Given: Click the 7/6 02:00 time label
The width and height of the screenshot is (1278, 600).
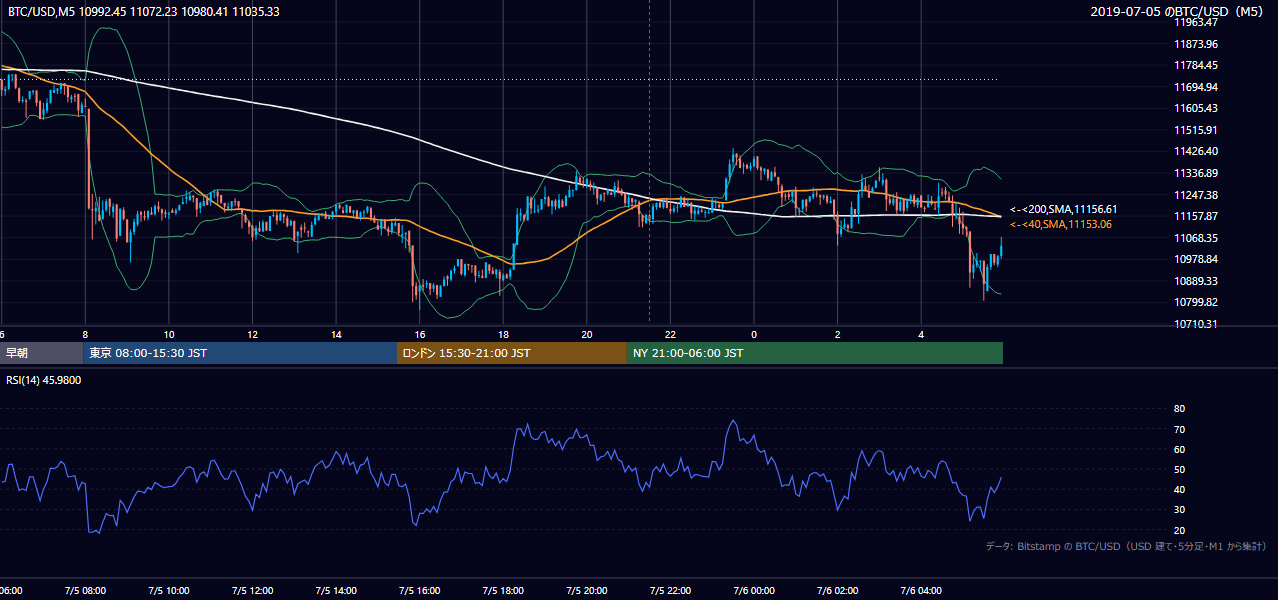Looking at the screenshot, I should [x=838, y=591].
